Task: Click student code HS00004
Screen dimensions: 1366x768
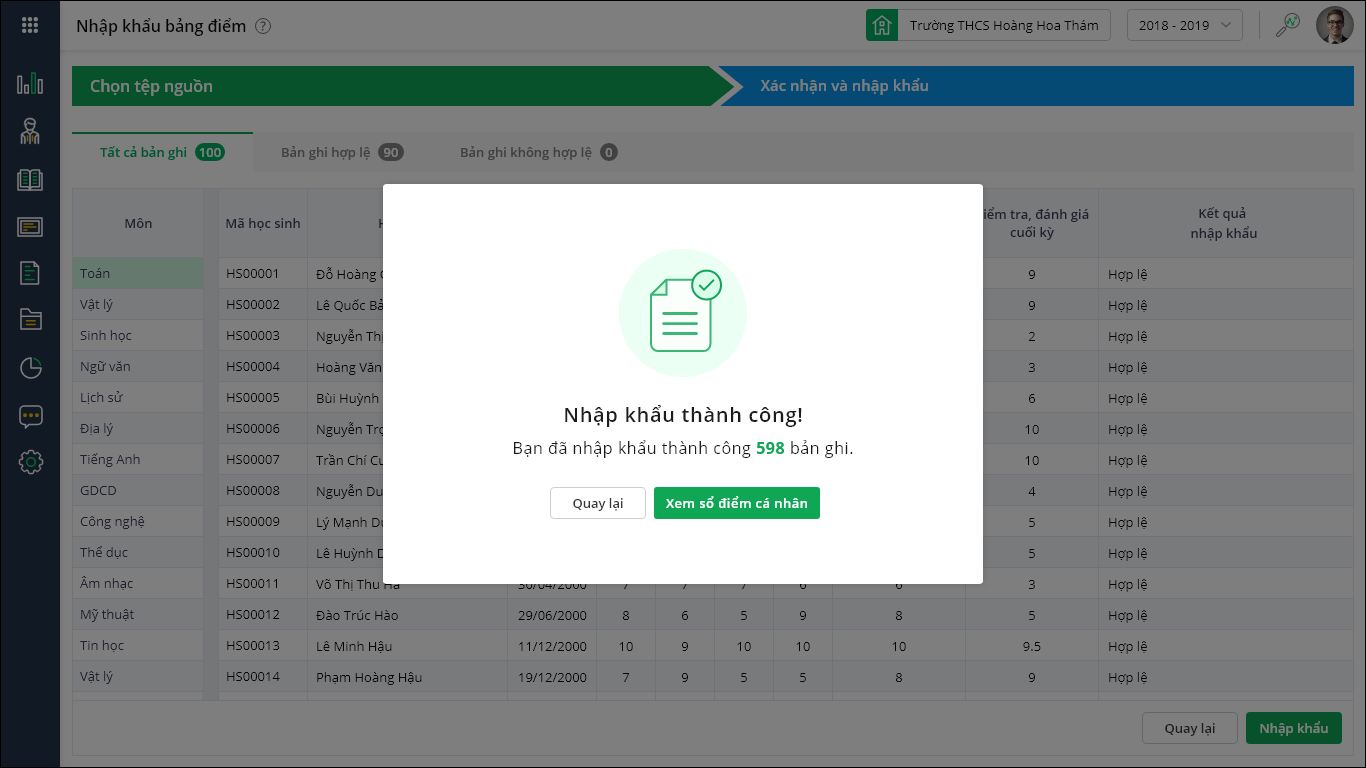Action: 253,367
